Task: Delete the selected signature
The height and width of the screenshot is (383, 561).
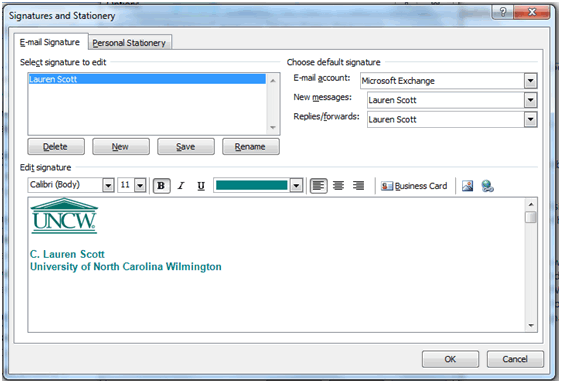Action: coord(56,146)
